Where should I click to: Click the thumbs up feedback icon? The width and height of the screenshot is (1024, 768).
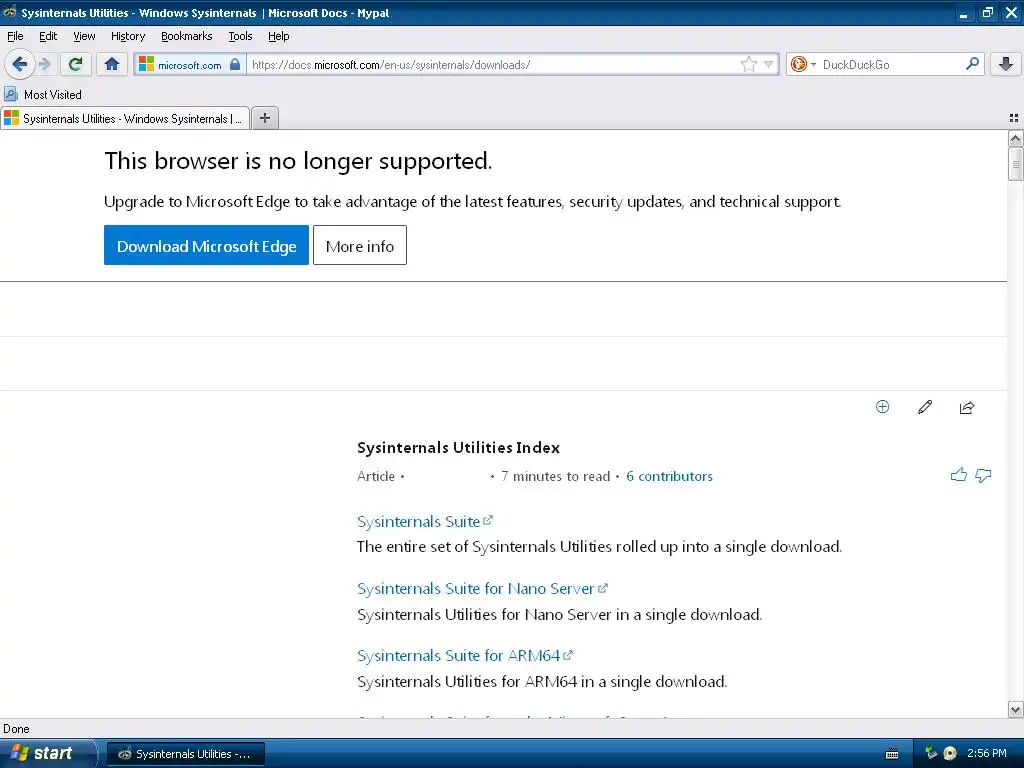(x=959, y=475)
